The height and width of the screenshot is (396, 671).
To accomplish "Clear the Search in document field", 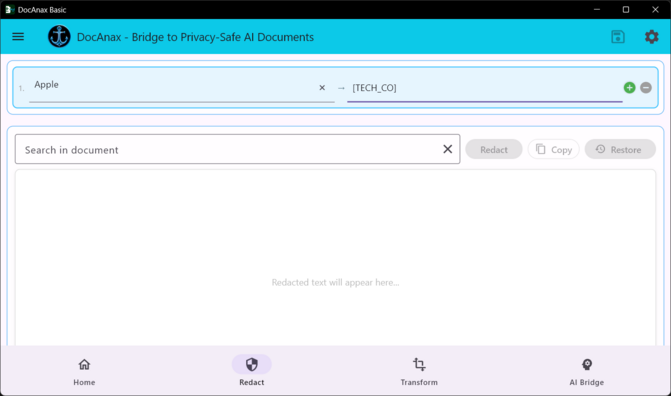I will click(447, 149).
